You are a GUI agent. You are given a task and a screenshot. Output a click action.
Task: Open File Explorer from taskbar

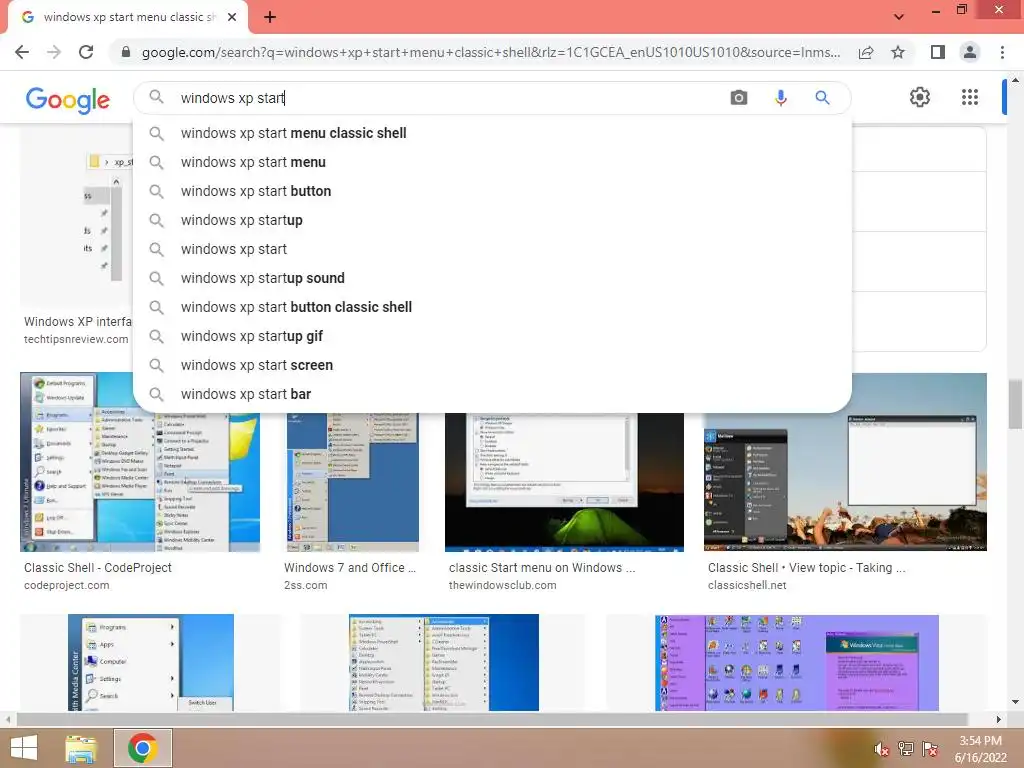click(x=82, y=748)
